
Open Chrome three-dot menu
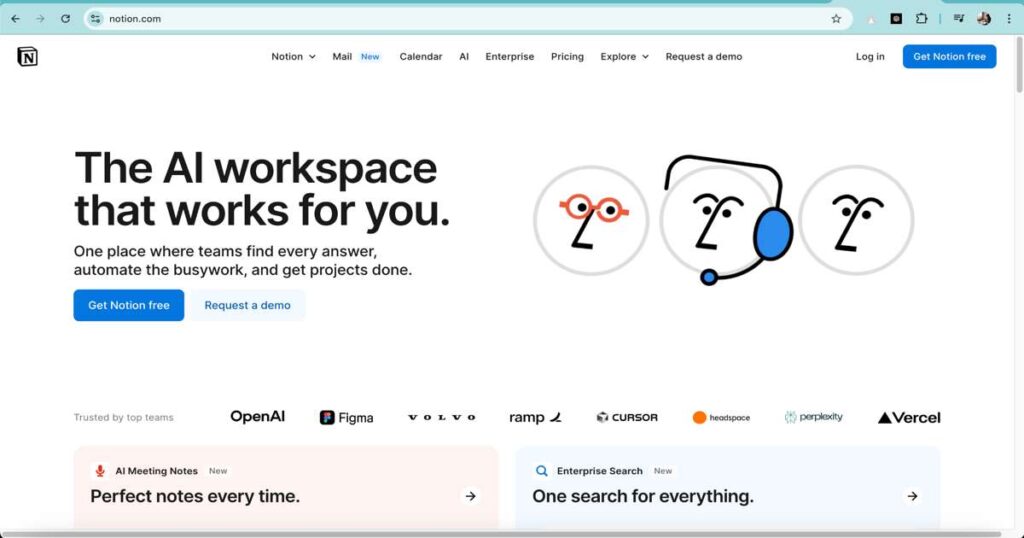pos(1009,19)
